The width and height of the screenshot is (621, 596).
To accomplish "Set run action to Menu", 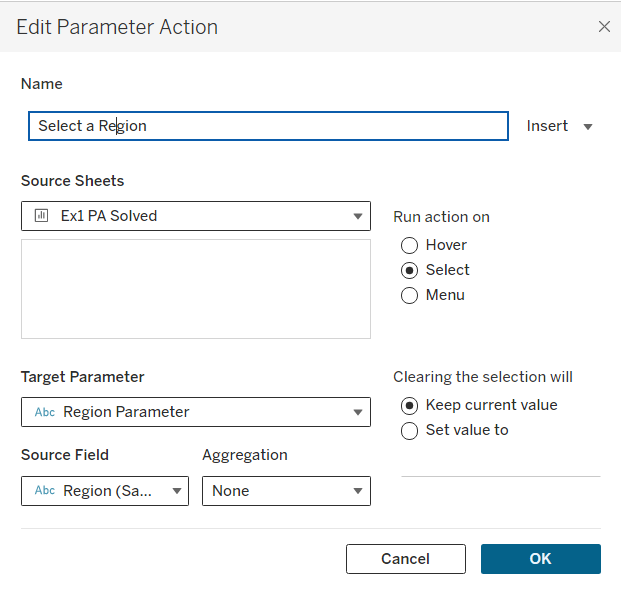I will click(x=409, y=295).
